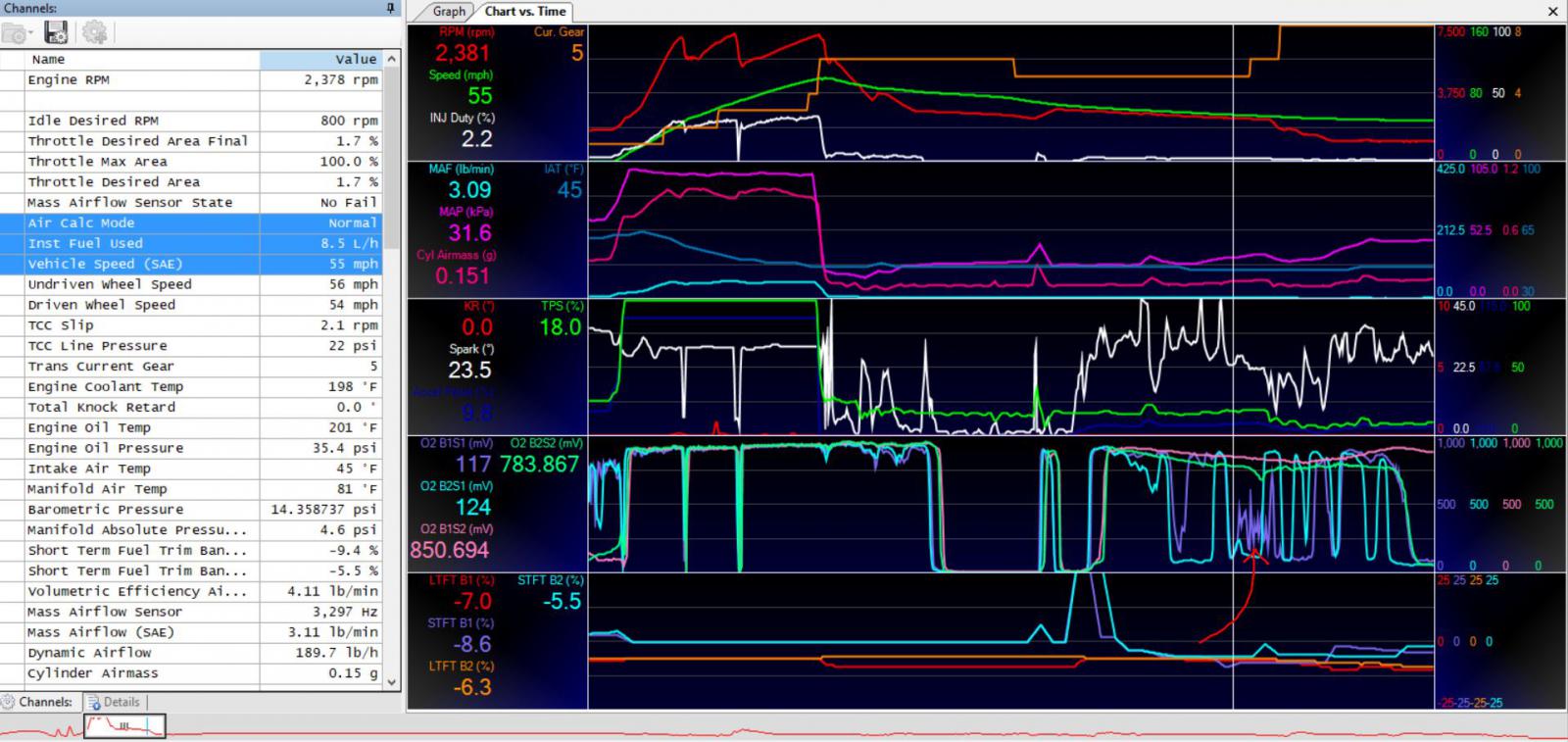Click the channel list scrollbar down arrow

tap(392, 682)
